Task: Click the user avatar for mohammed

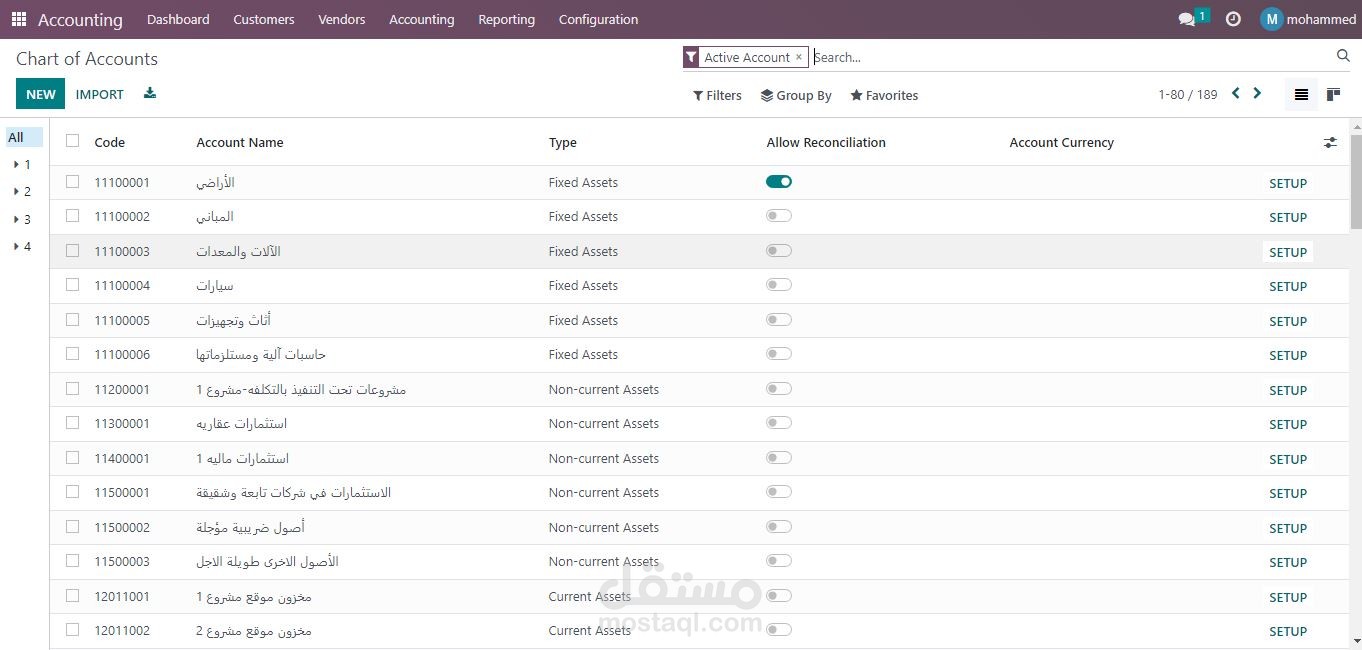Action: (1271, 19)
